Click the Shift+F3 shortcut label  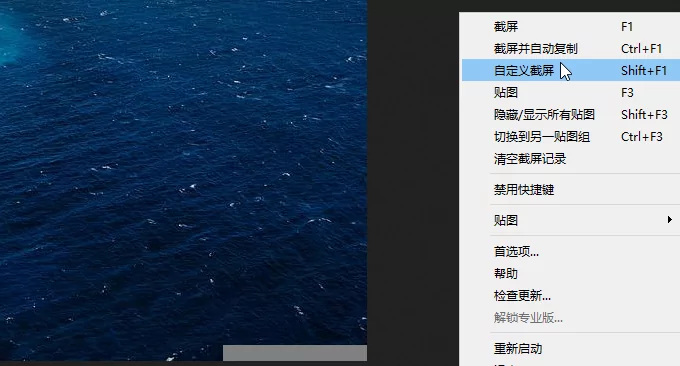point(644,114)
